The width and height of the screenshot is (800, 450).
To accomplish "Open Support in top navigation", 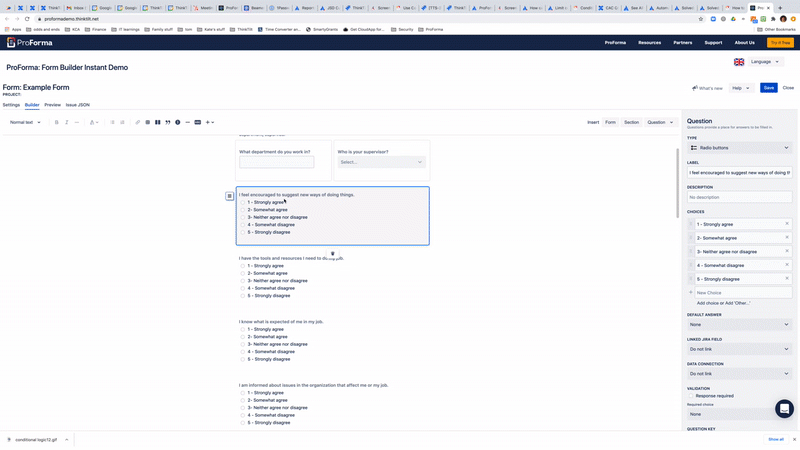I will click(x=713, y=43).
